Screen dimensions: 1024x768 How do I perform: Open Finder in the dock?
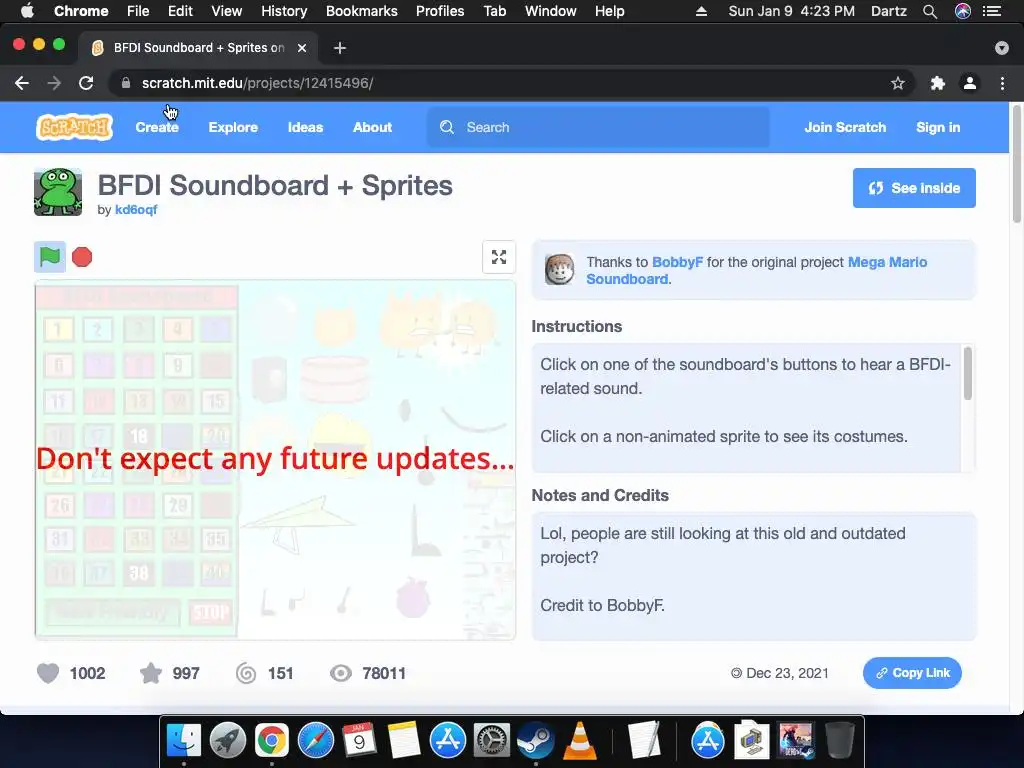184,741
